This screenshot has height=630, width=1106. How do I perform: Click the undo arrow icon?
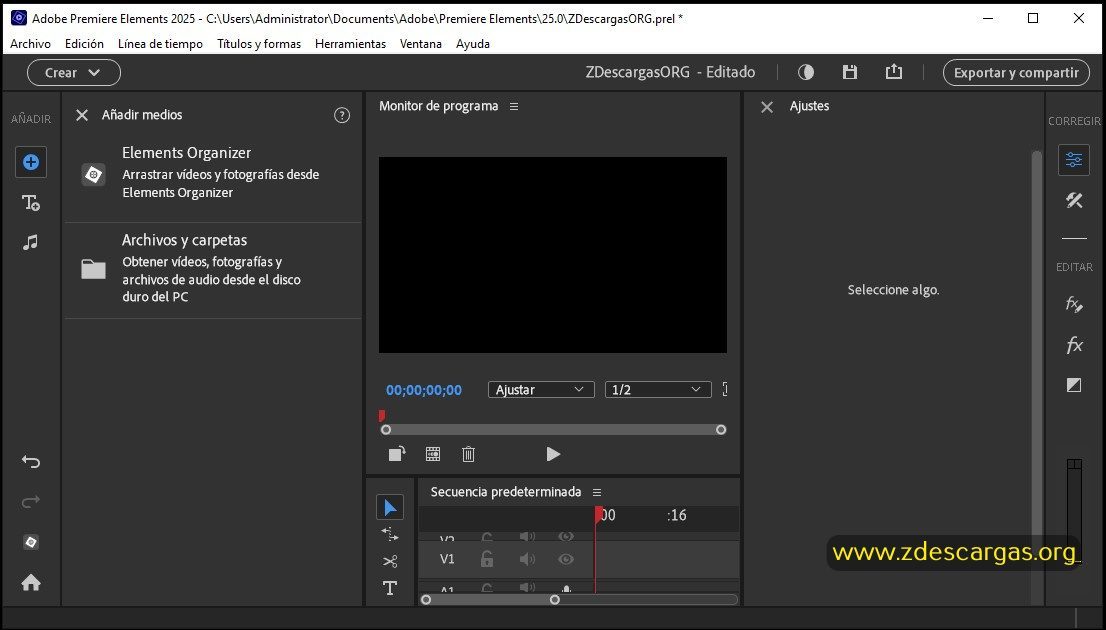[30, 462]
